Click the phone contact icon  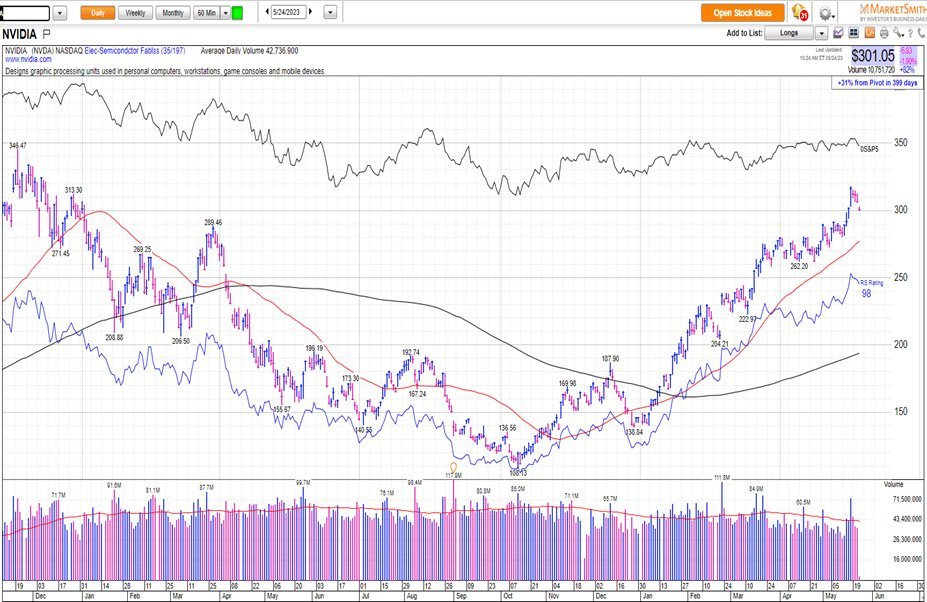point(921,33)
